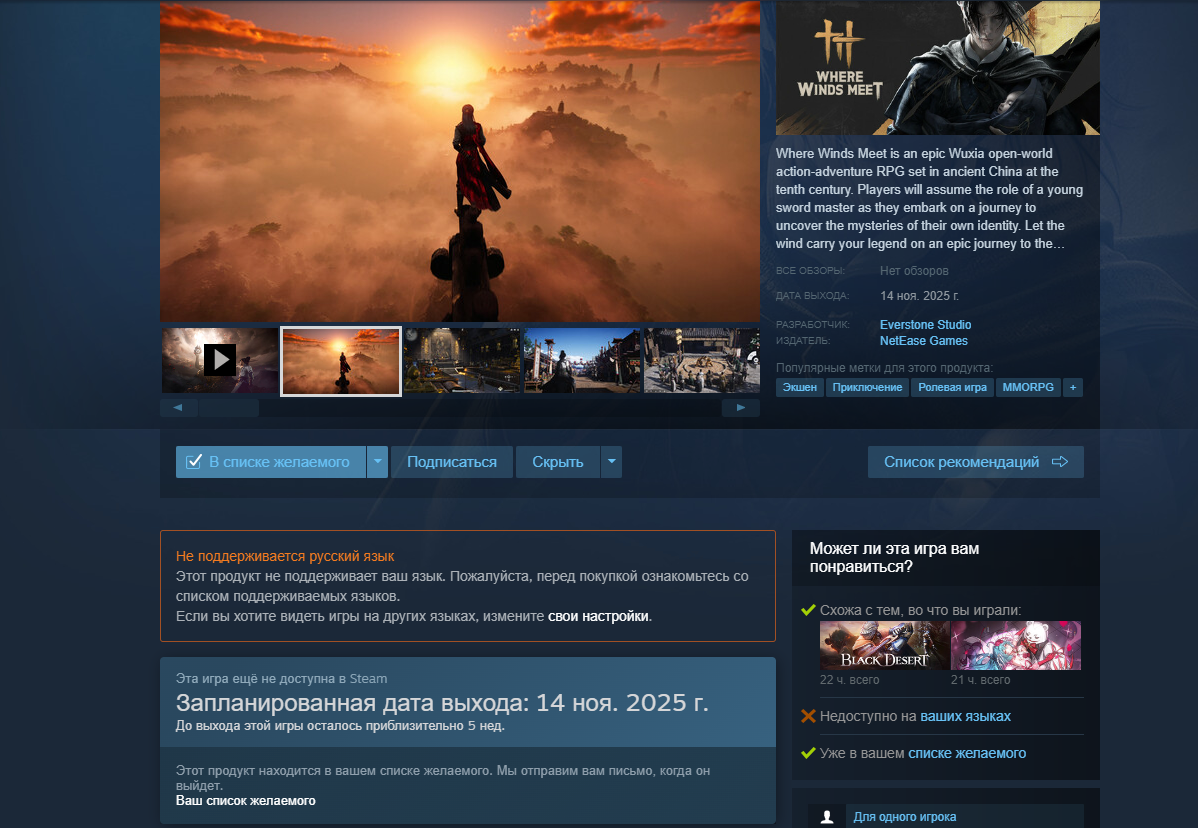Expand the wishlist button dropdown arrow
Image resolution: width=1198 pixels, height=828 pixels.
pyautogui.click(x=377, y=462)
